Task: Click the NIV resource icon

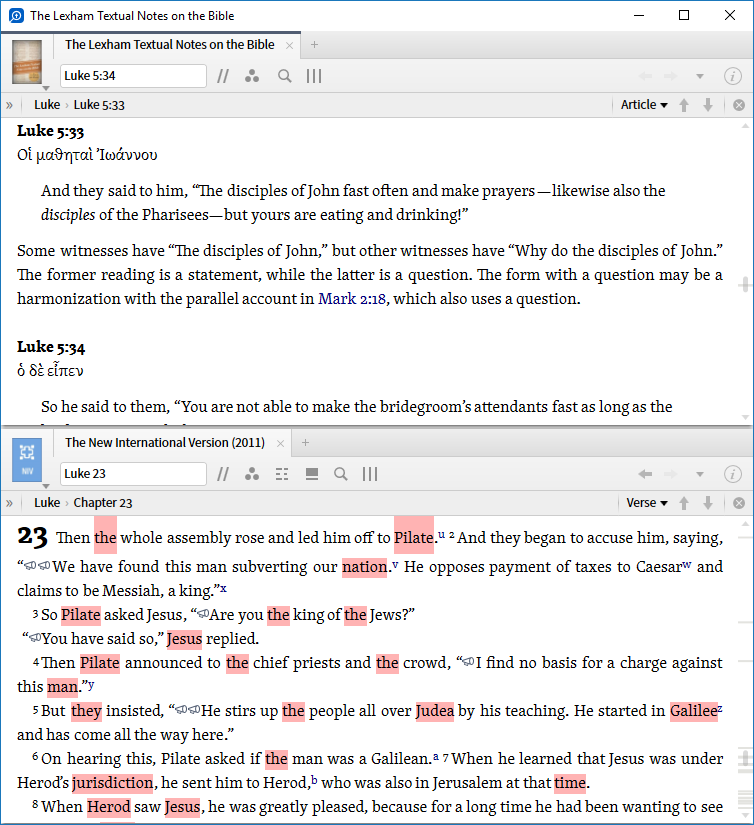Action: 27,459
